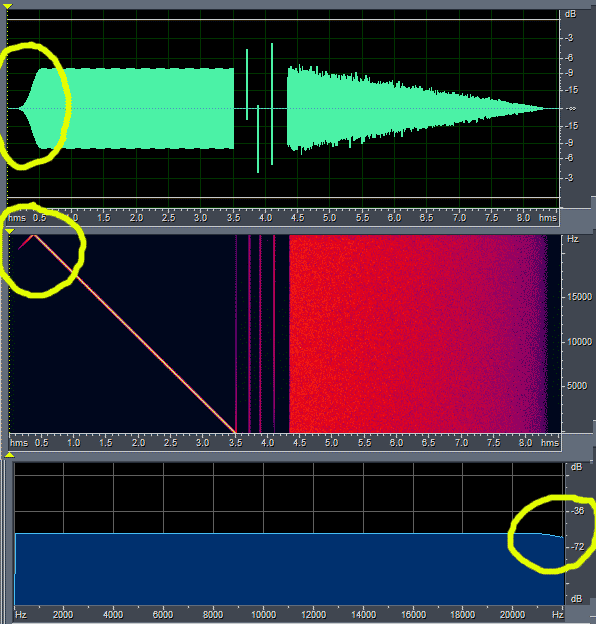Click the right hms label on the spectrogram ruler

[550, 443]
